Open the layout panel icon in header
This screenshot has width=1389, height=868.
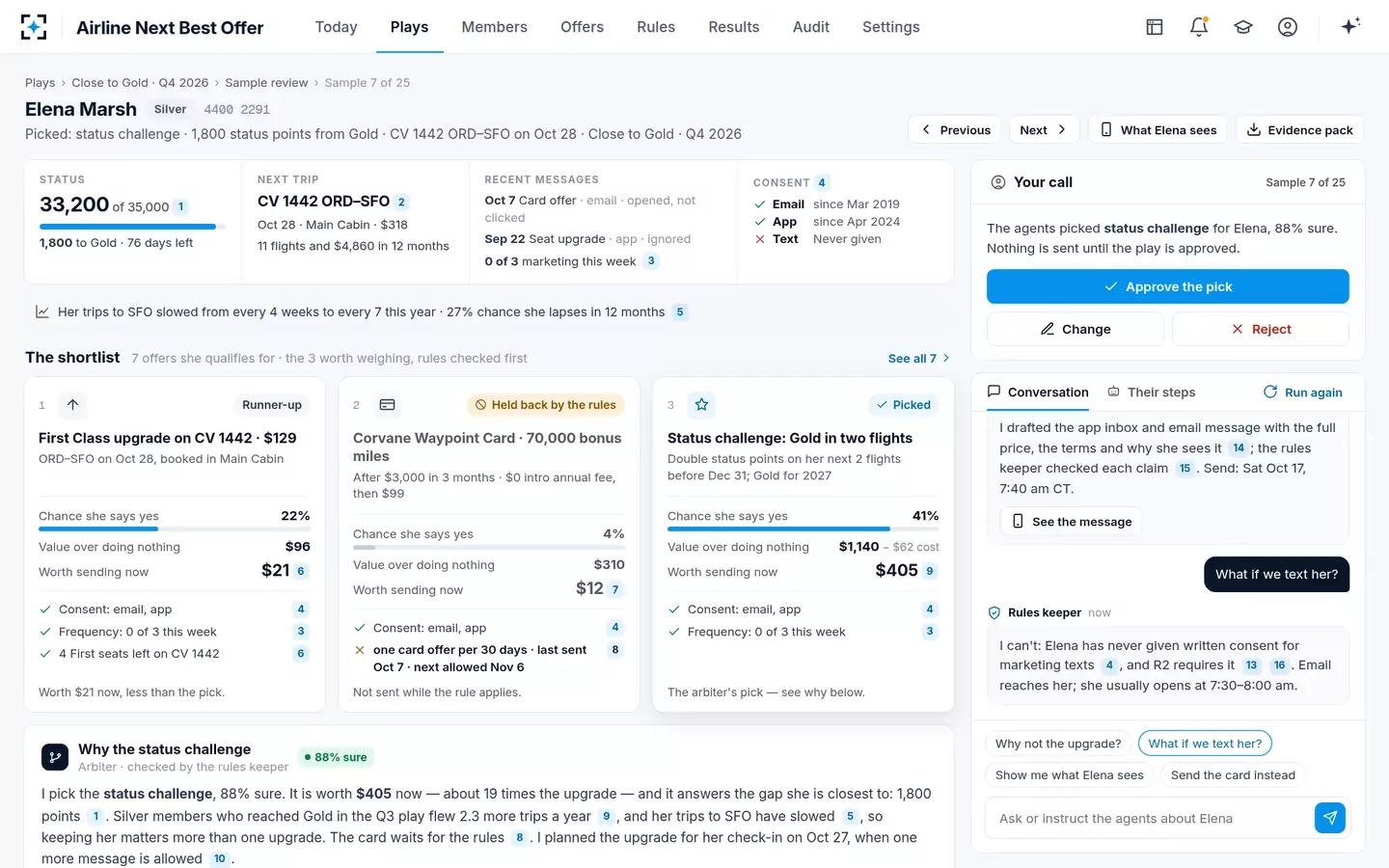[x=1155, y=27]
